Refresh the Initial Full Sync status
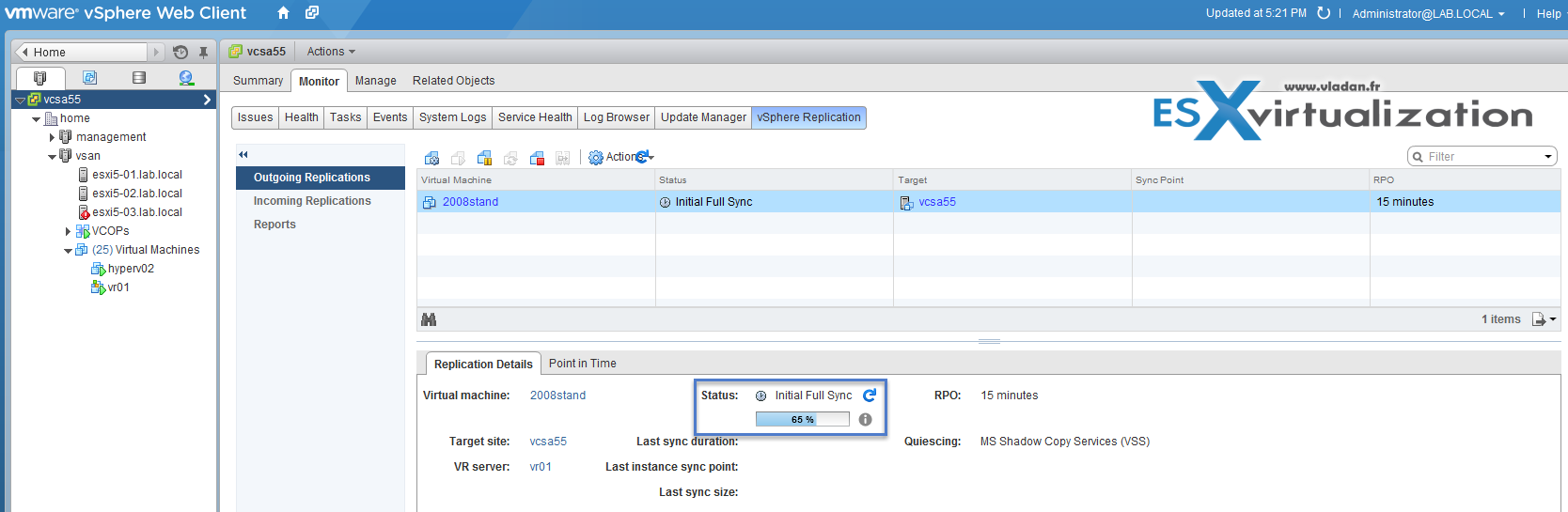The image size is (1568, 512). point(870,396)
